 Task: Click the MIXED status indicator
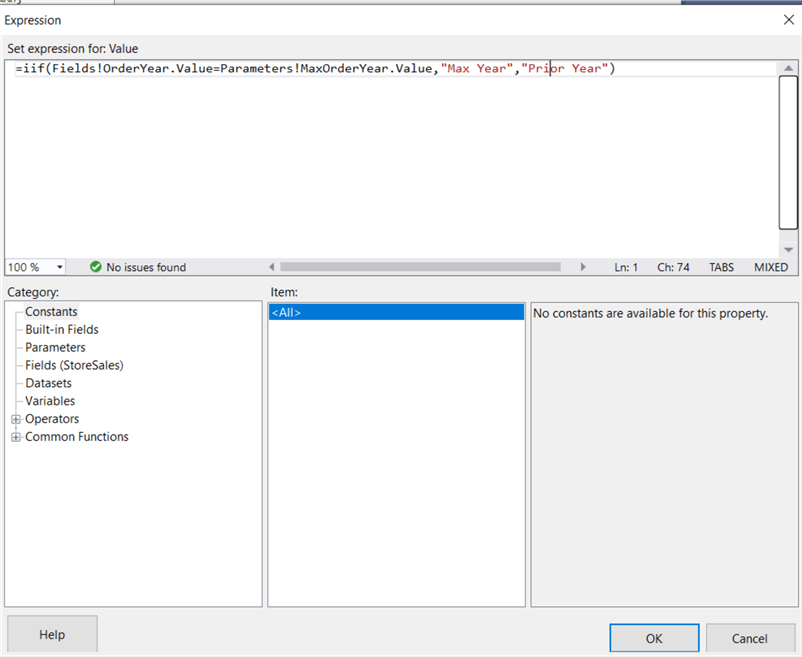coord(771,267)
